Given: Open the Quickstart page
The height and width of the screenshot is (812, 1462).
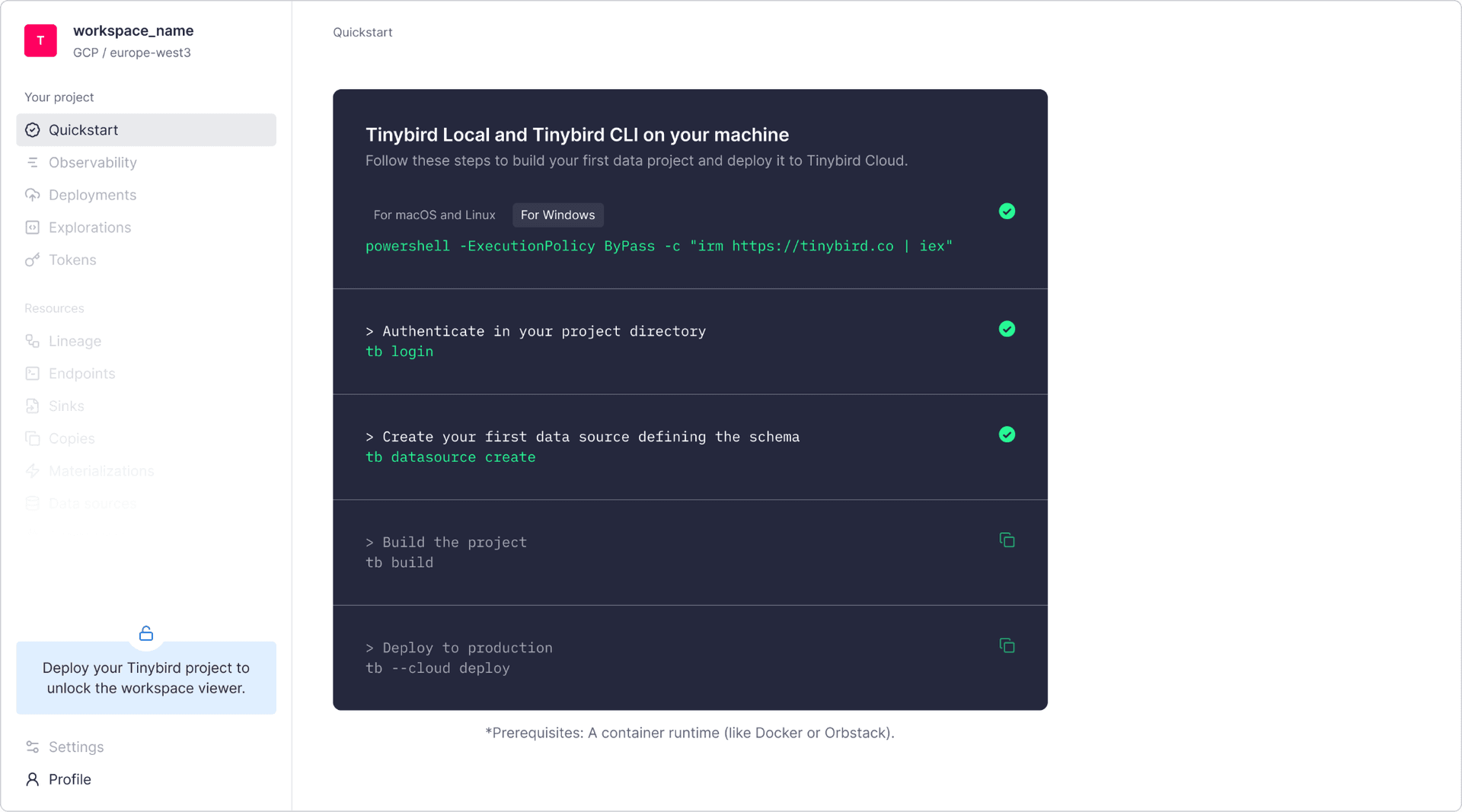Looking at the screenshot, I should point(84,129).
